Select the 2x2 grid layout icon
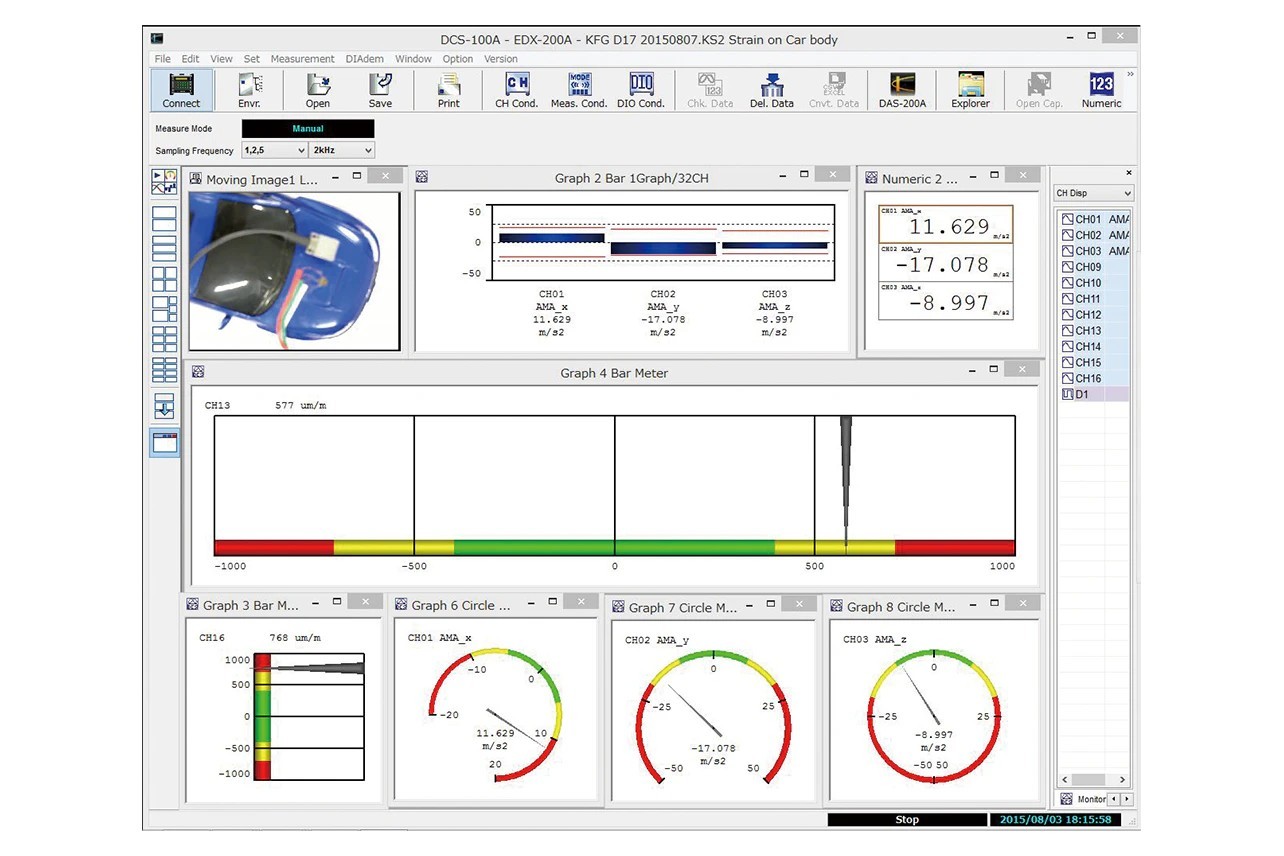 [164, 279]
